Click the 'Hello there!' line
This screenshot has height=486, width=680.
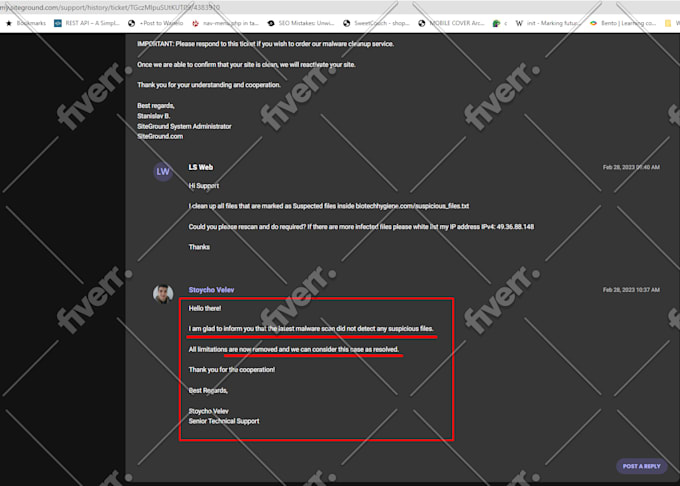[205, 308]
